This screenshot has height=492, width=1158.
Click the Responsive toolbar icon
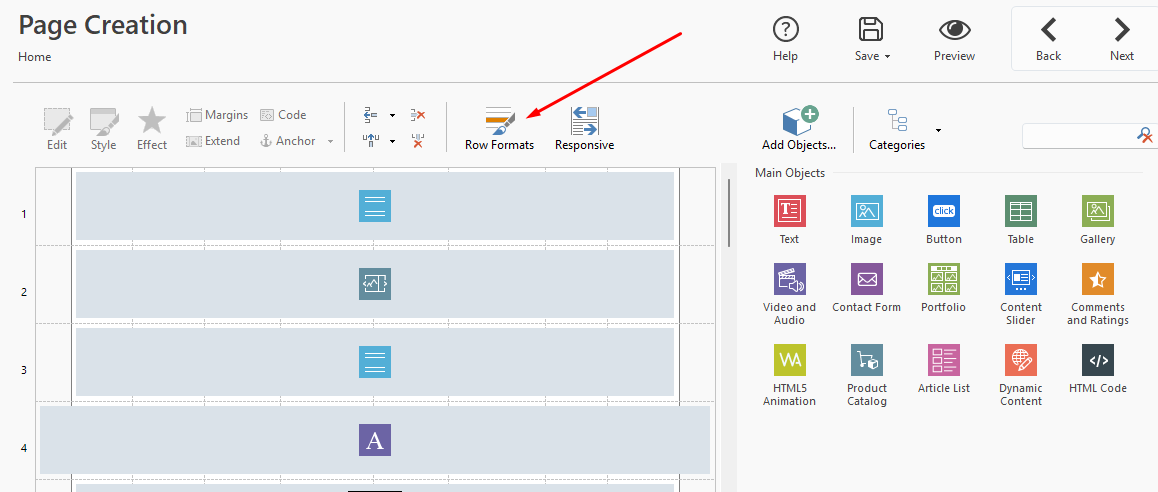click(584, 129)
